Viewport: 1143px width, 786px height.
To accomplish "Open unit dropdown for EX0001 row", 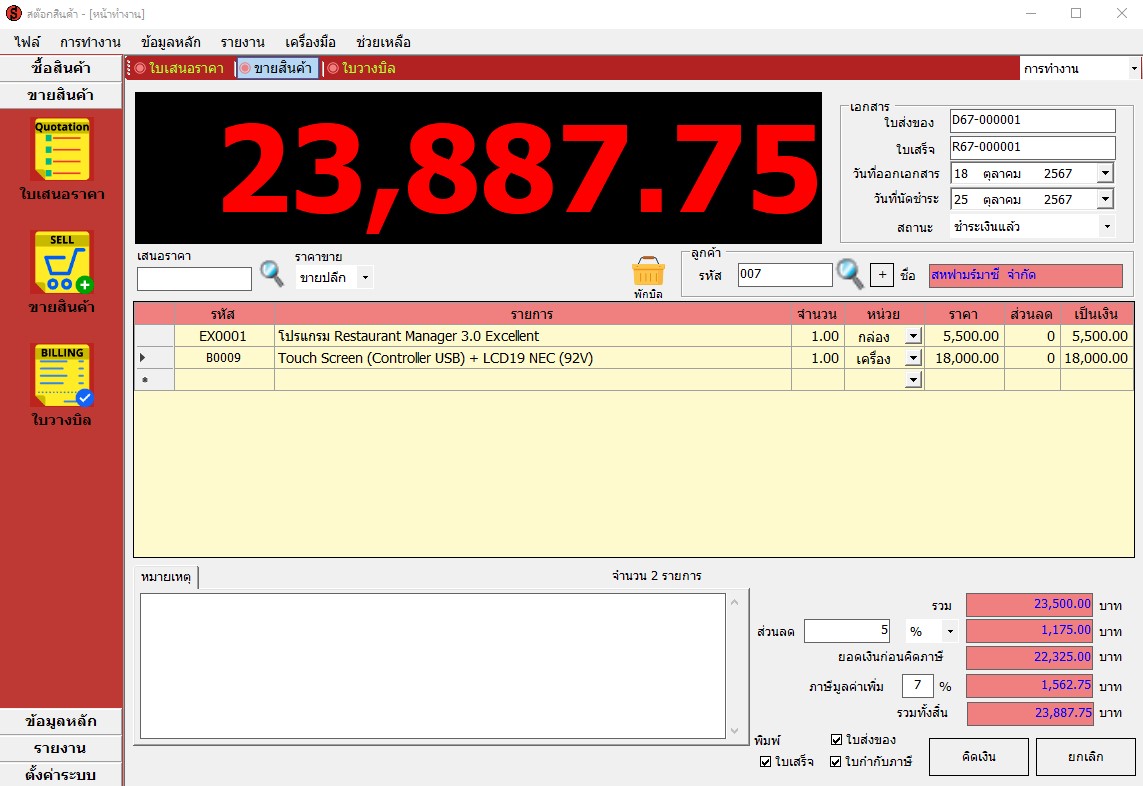I will 913,336.
